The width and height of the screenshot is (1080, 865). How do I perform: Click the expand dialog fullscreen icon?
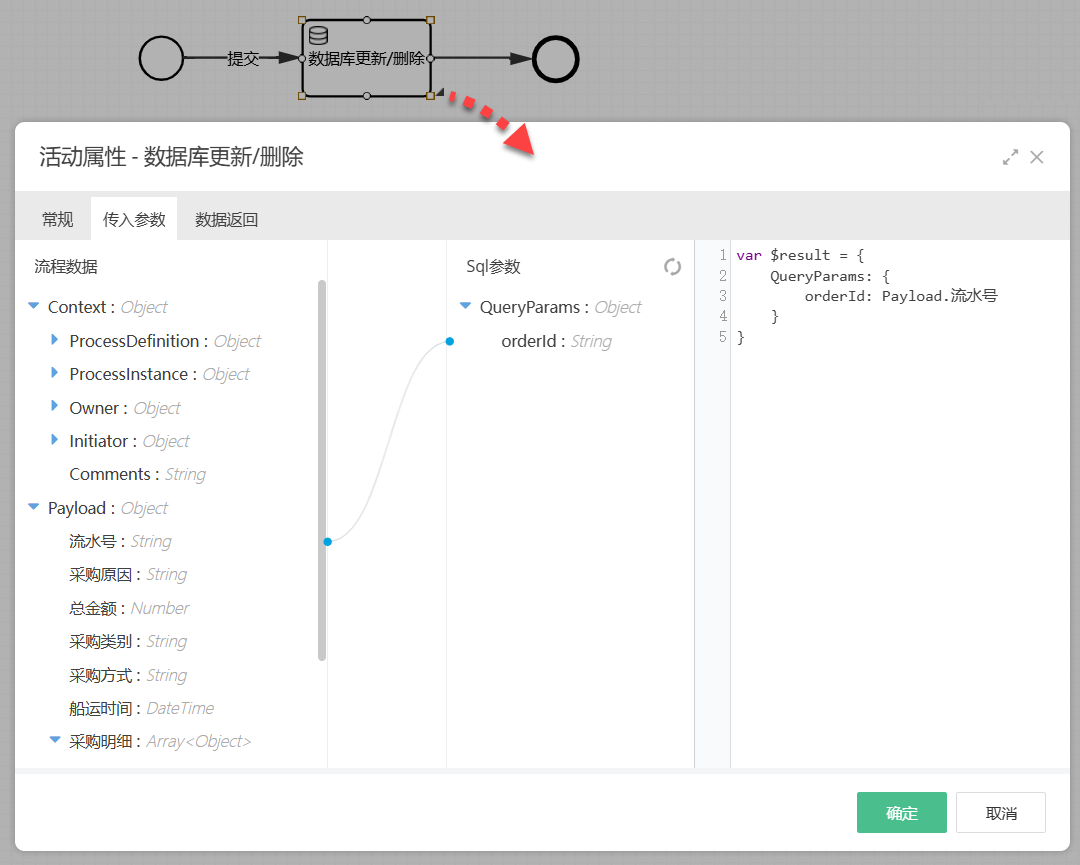pos(1011,157)
